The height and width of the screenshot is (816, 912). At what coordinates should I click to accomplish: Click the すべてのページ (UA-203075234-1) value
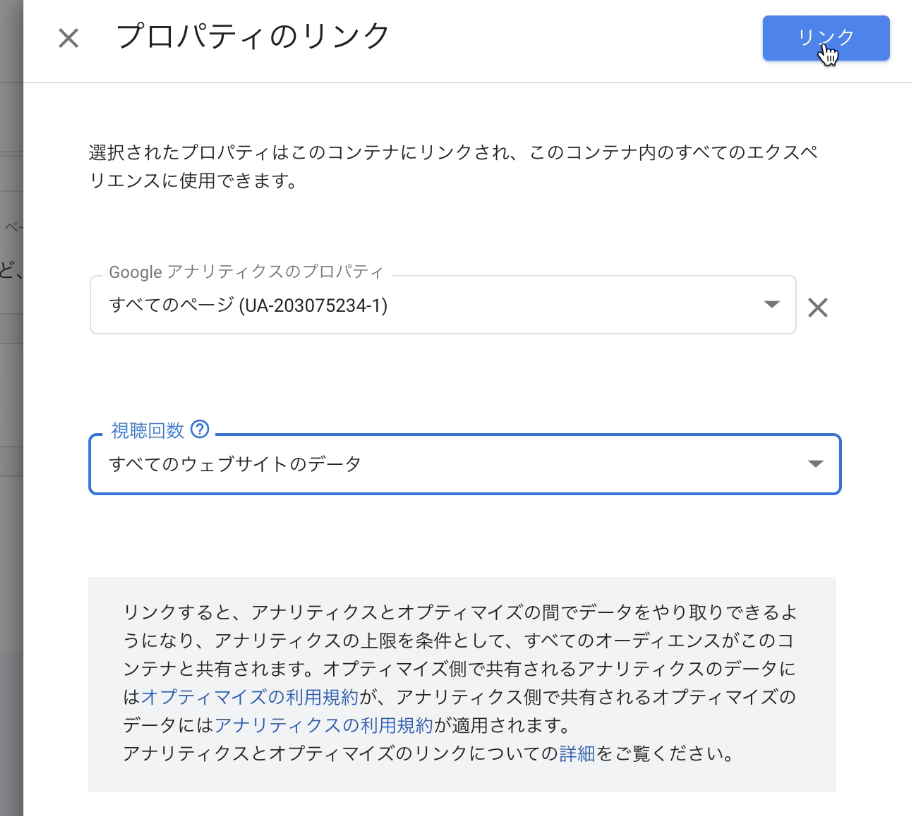248,305
